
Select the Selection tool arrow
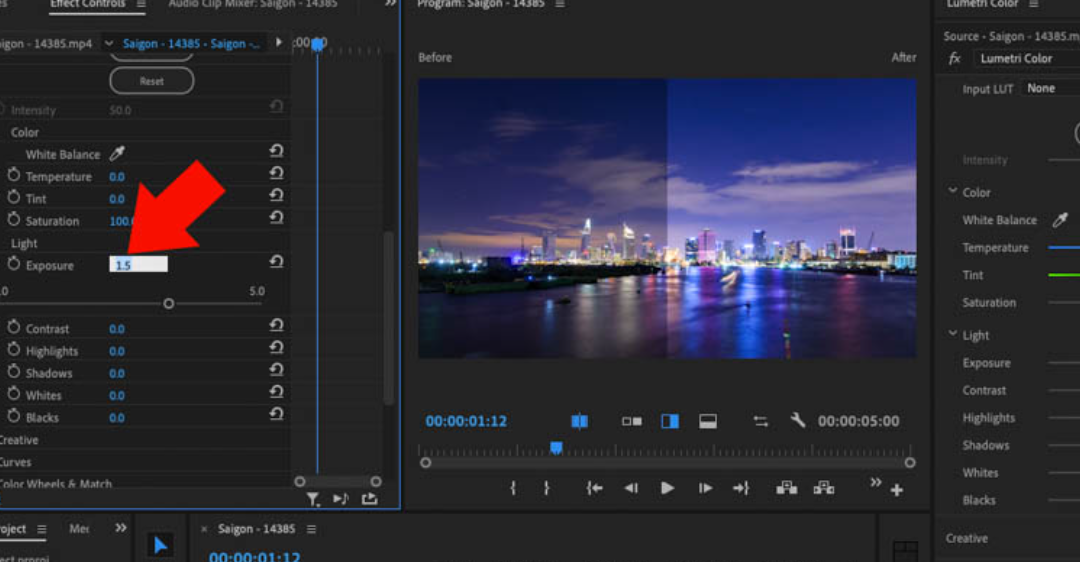[x=160, y=545]
